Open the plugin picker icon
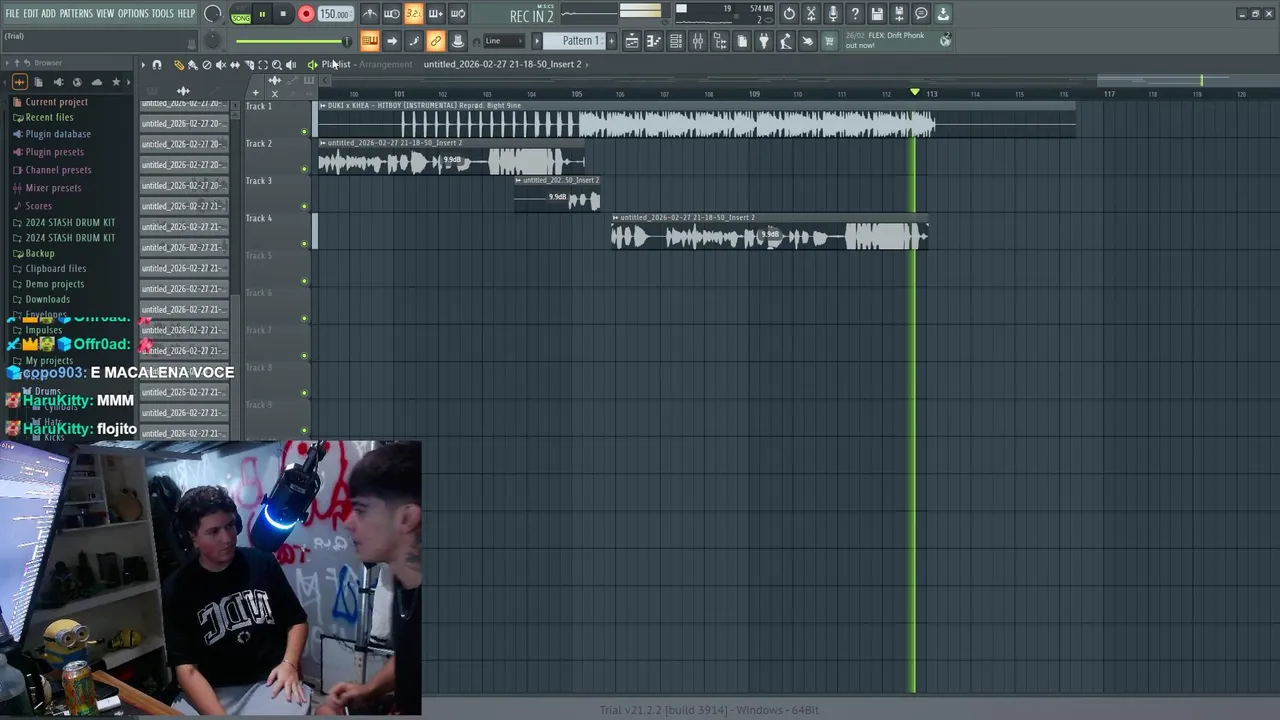This screenshot has height=720, width=1280. 764,41
